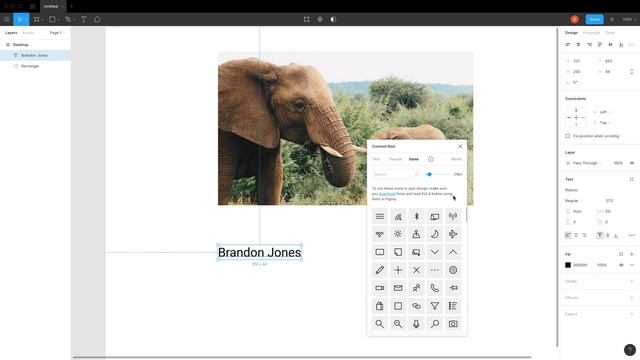Switch to the People tab in Content Reel
The width and height of the screenshot is (640, 360).
(x=395, y=159)
